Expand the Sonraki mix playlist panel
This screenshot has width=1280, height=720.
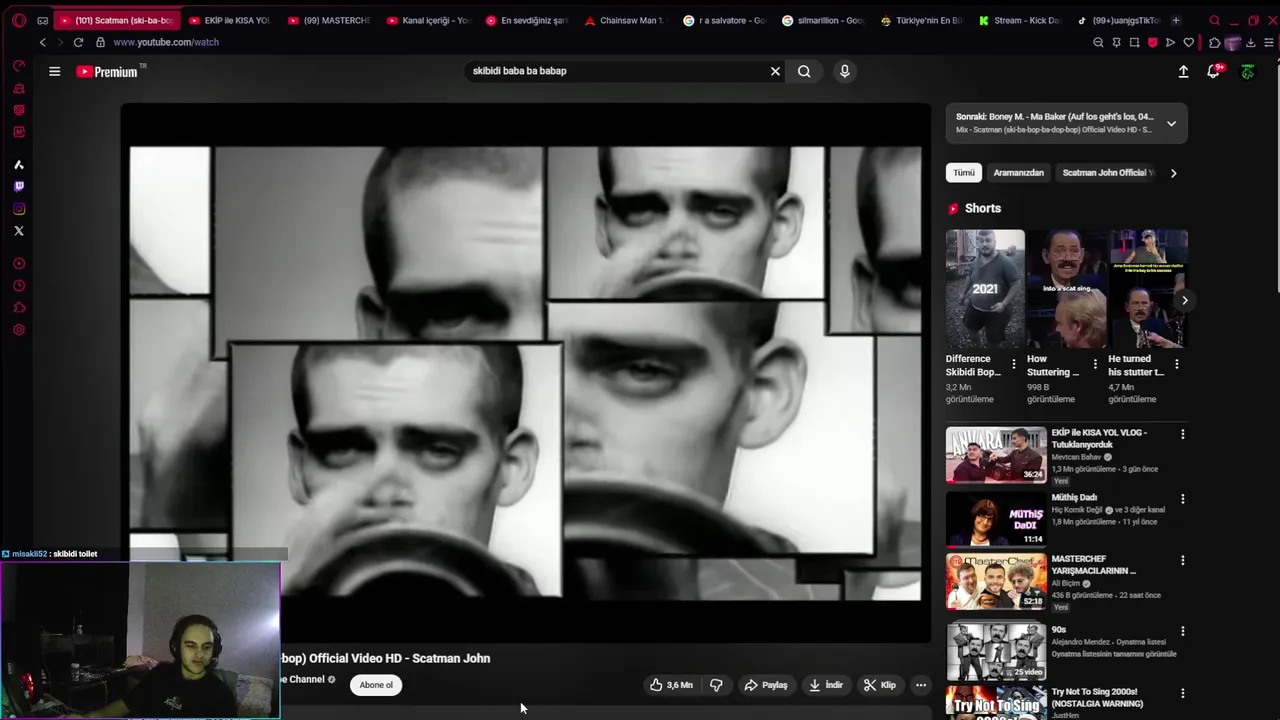1171,124
